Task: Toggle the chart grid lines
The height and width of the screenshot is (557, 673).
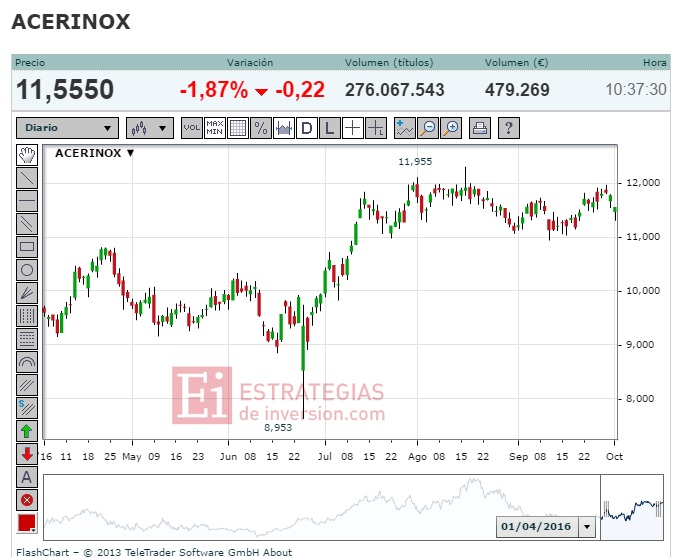Action: (x=238, y=128)
